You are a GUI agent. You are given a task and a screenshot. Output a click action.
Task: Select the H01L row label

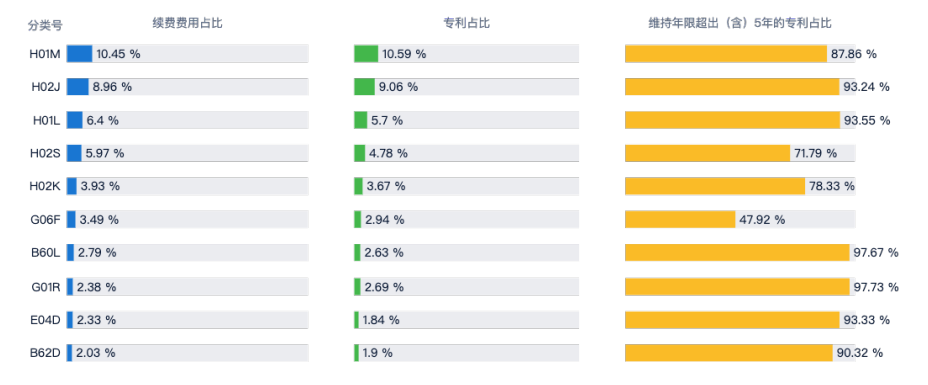(47, 120)
